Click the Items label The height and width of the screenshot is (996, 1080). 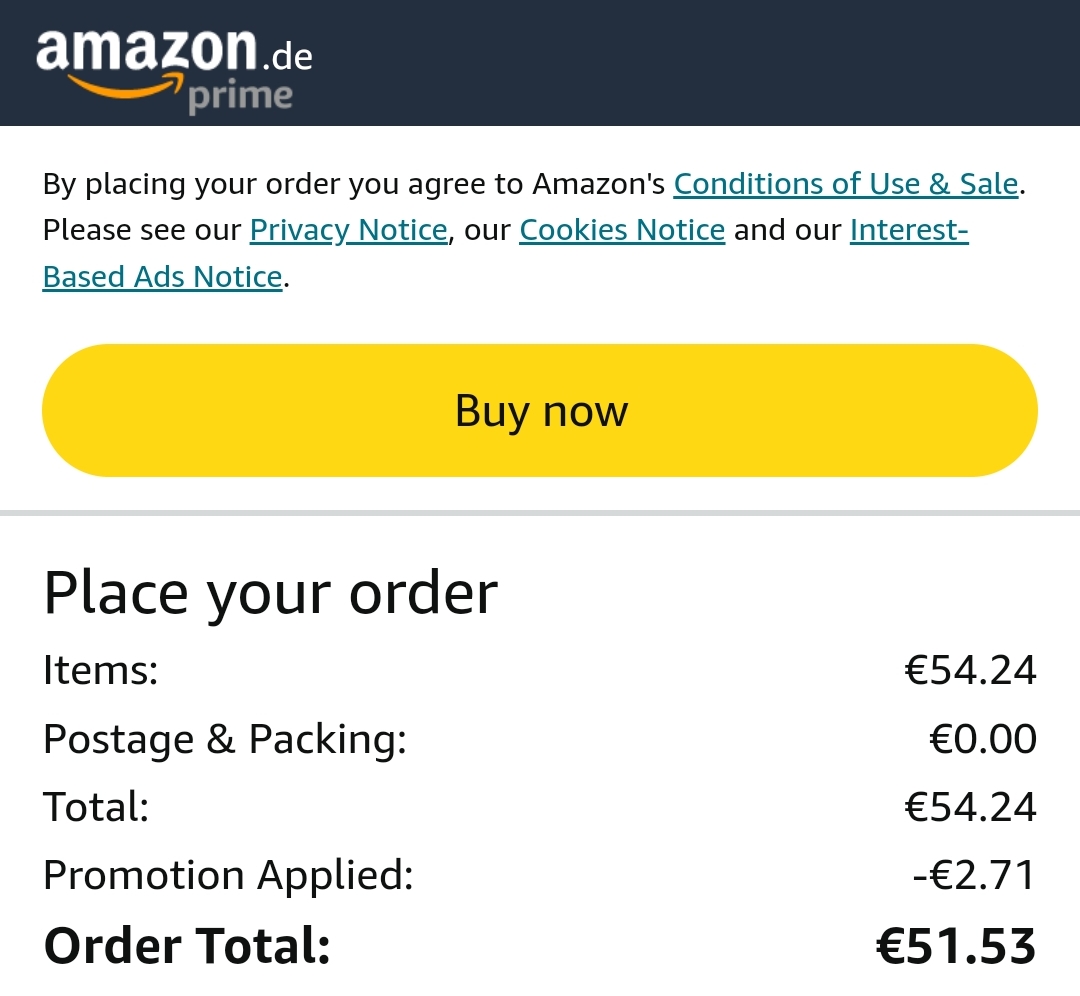click(x=101, y=670)
